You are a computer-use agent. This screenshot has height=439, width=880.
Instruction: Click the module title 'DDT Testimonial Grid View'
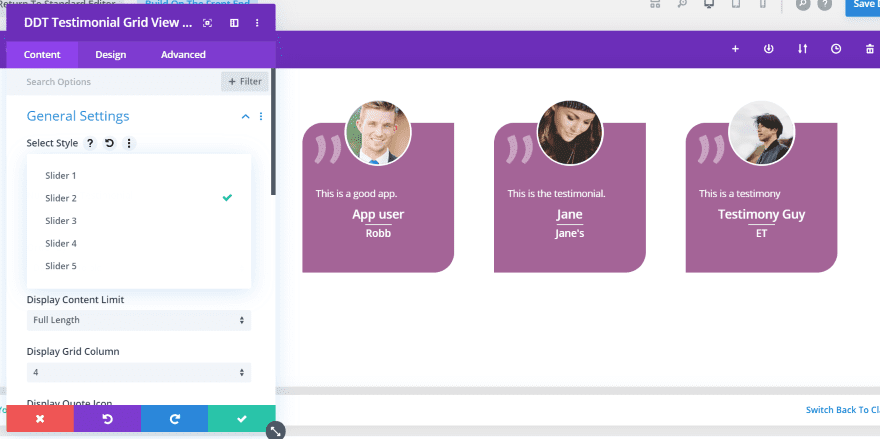108,22
